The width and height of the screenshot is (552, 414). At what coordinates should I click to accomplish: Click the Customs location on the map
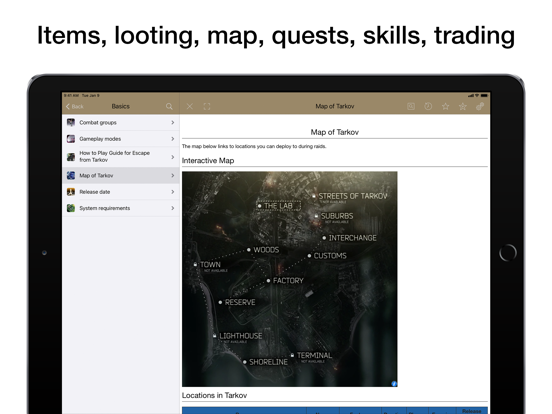(327, 256)
